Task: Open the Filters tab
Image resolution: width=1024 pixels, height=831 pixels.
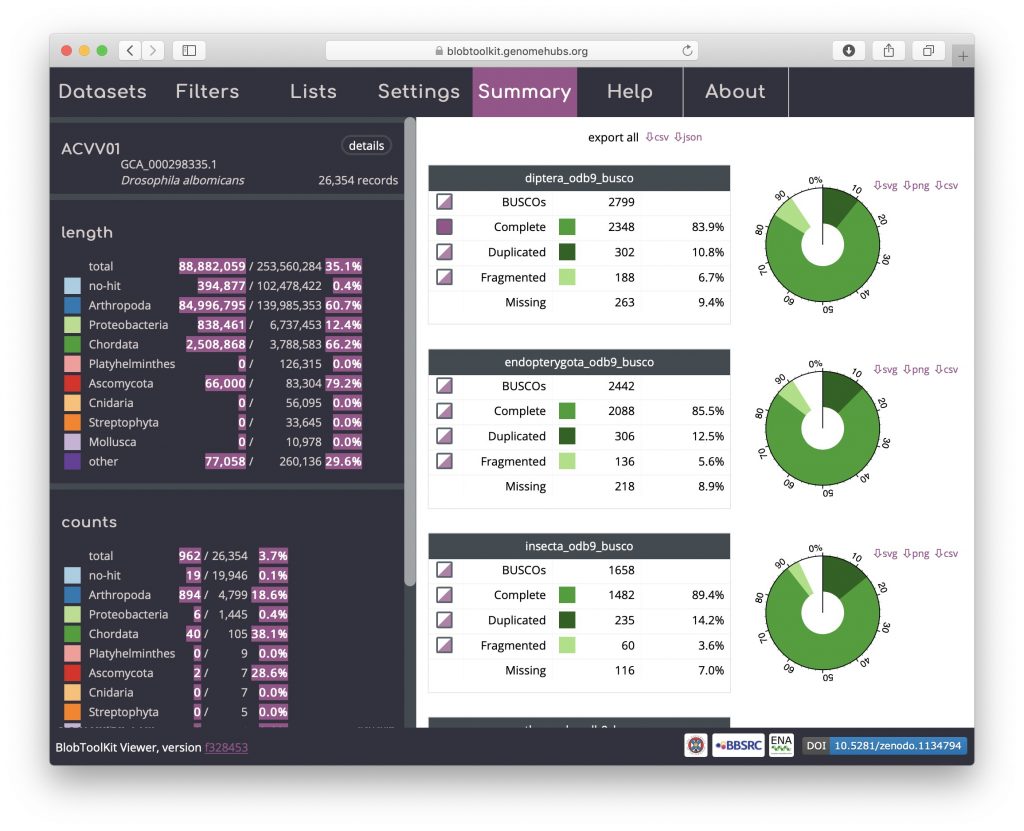Action: [207, 92]
